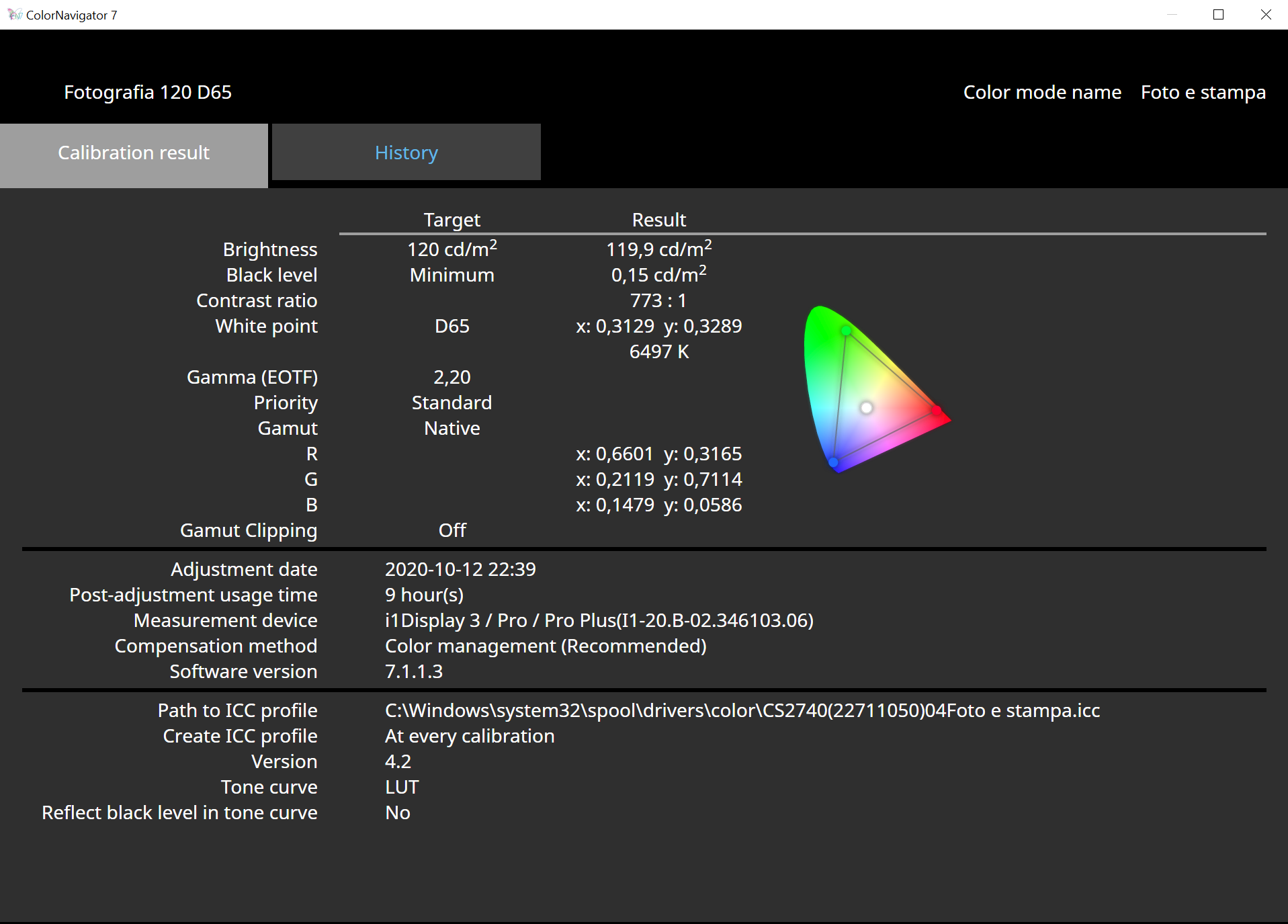Select the Calibration result tab

pos(134,154)
